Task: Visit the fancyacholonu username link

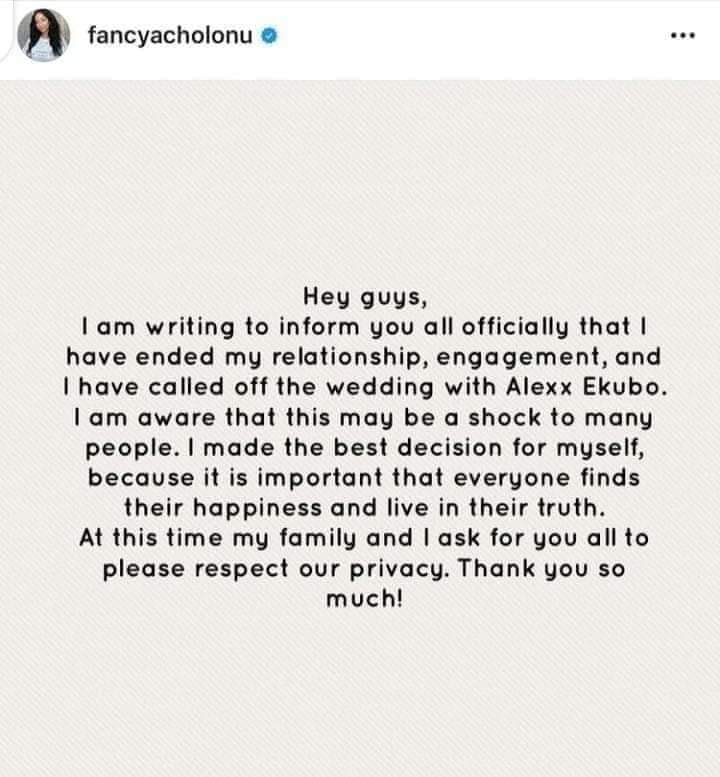Action: (x=170, y=36)
